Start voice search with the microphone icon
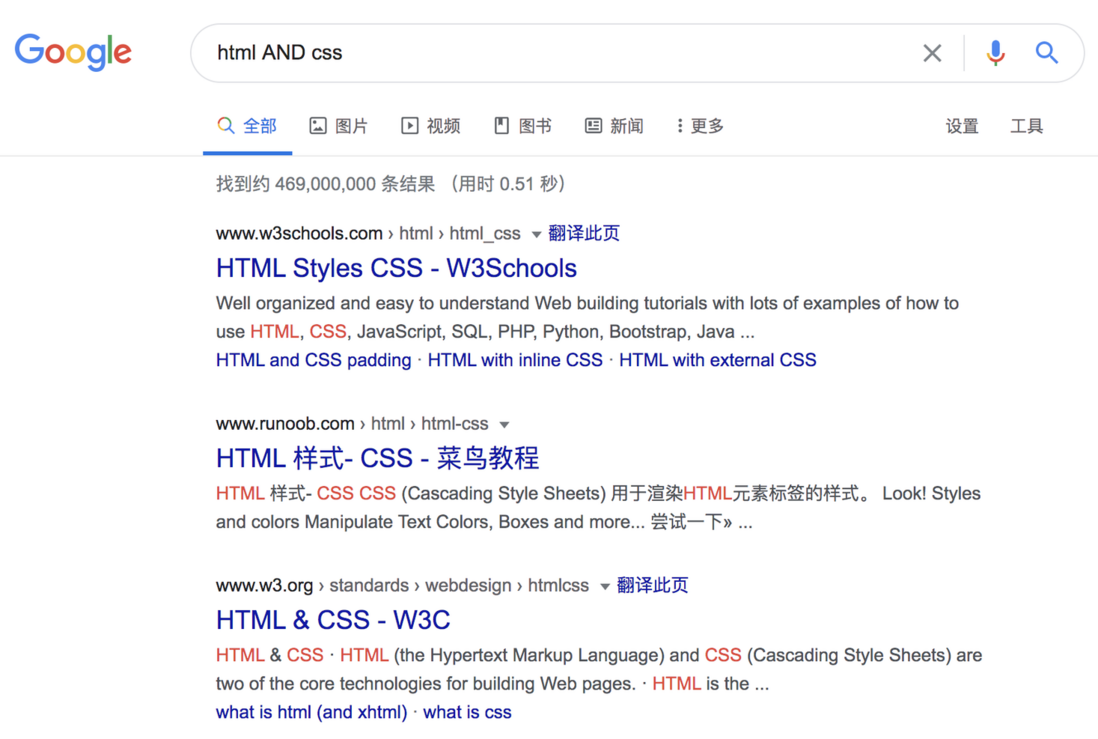 [995, 53]
